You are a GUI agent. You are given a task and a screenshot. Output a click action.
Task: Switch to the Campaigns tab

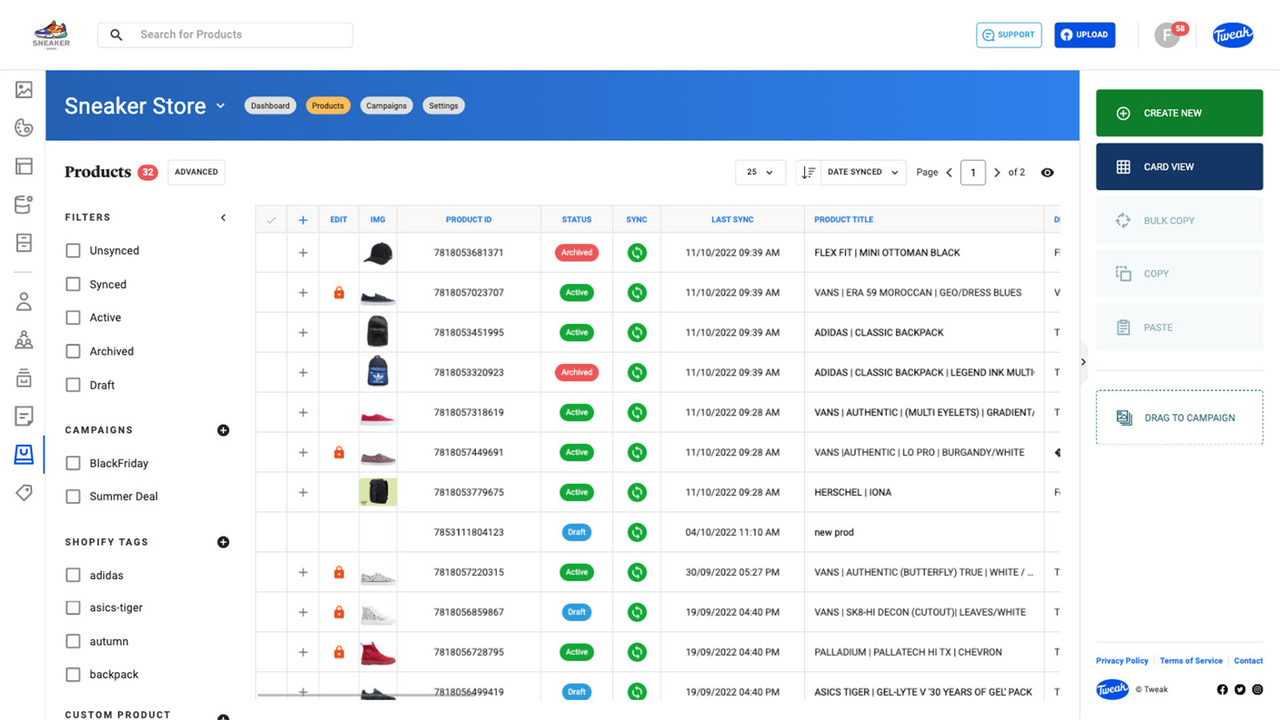(x=386, y=104)
